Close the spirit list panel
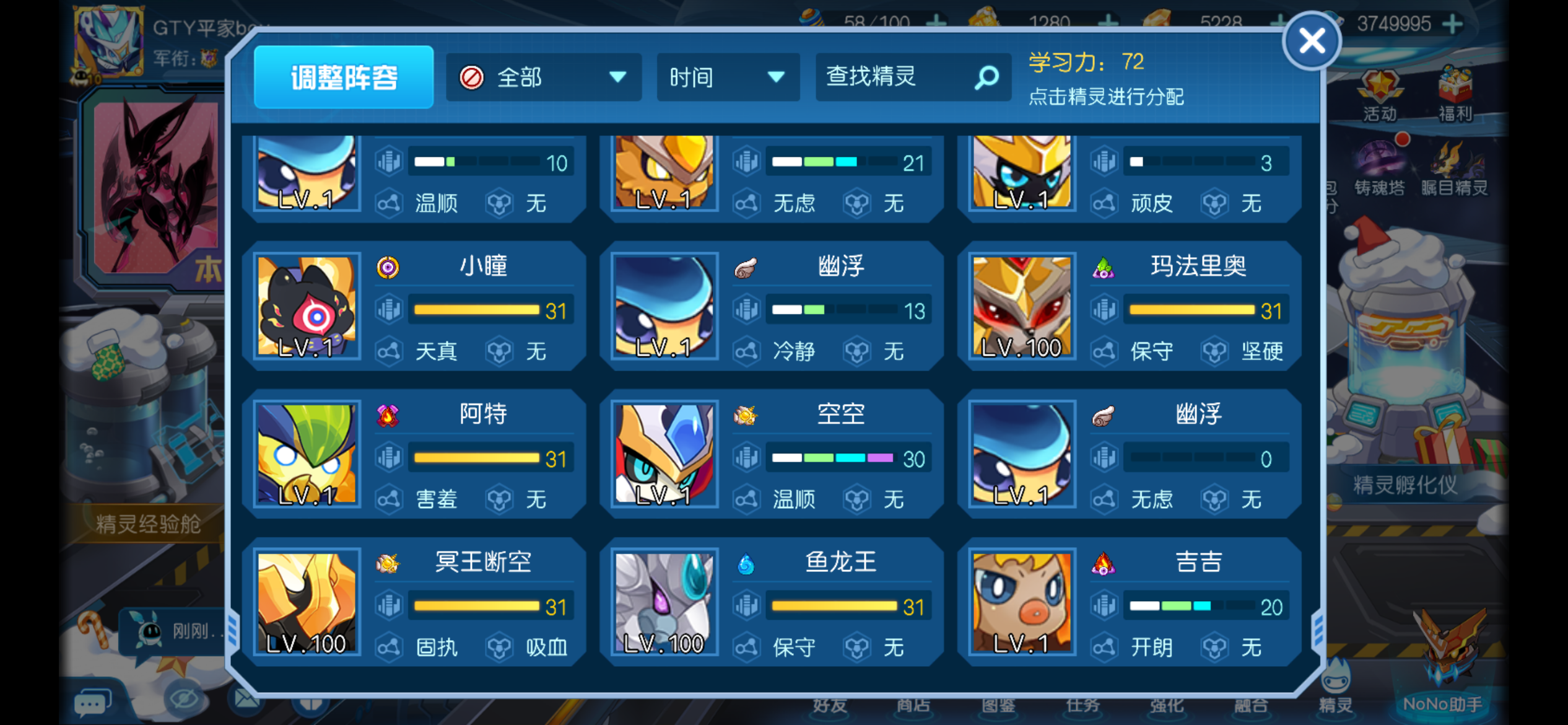The image size is (1568, 725). tap(1312, 42)
